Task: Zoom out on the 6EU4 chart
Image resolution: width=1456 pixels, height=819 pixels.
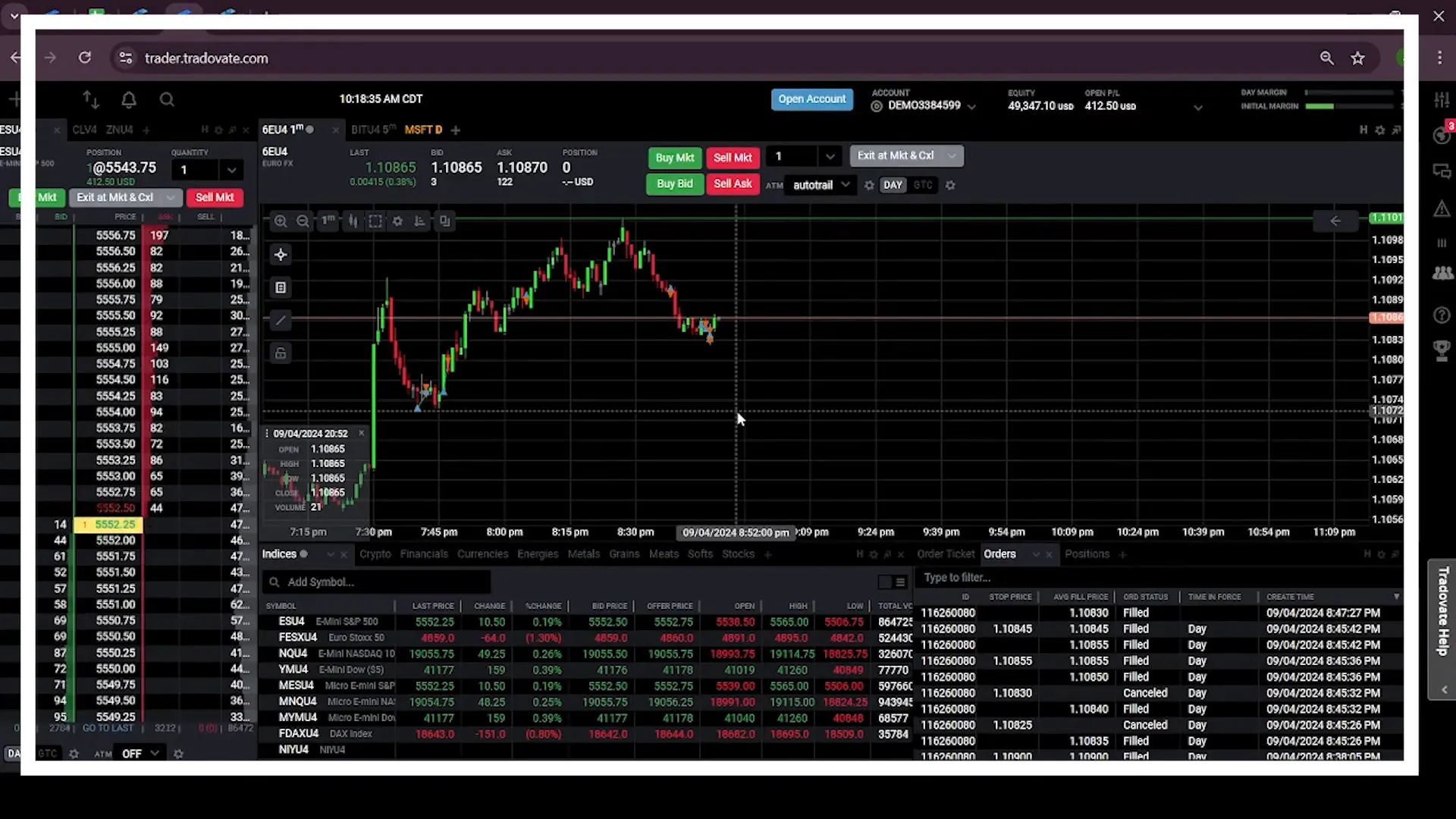Action: coord(303,221)
